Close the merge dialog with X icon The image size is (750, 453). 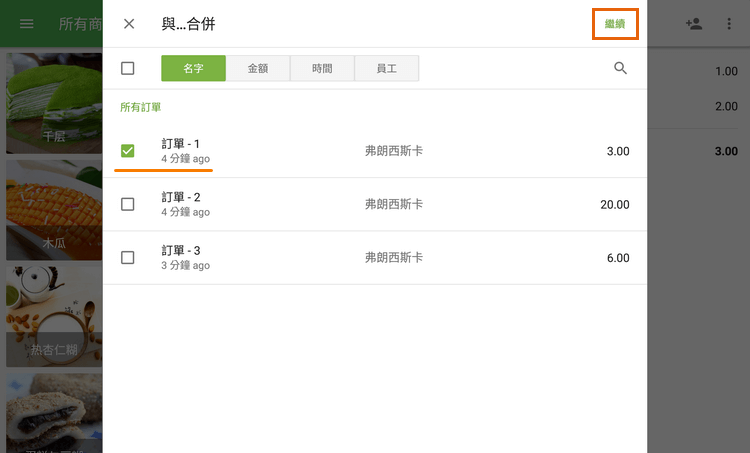click(129, 24)
